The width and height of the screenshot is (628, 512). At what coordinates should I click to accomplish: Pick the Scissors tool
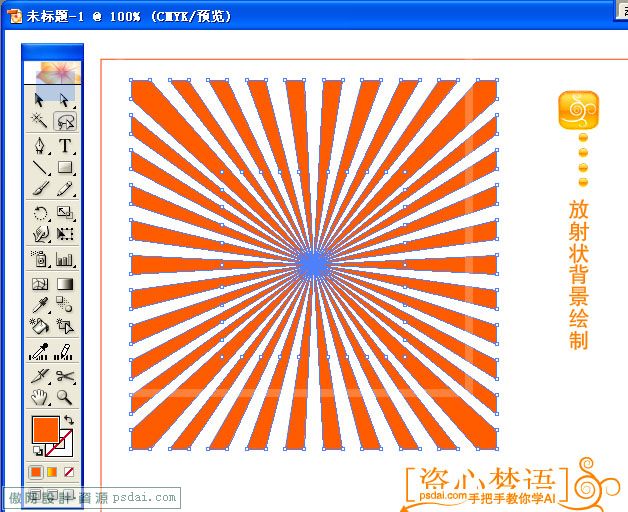[65, 376]
